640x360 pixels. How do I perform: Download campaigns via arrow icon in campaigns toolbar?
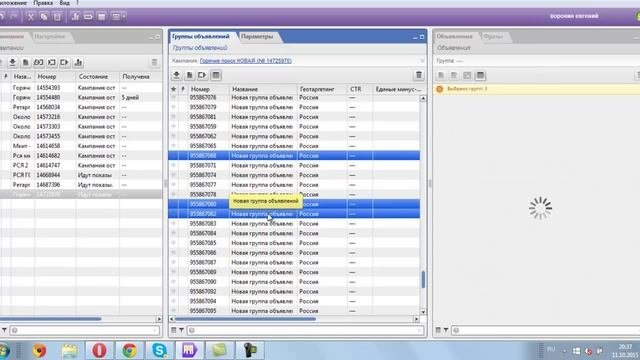pos(13,62)
